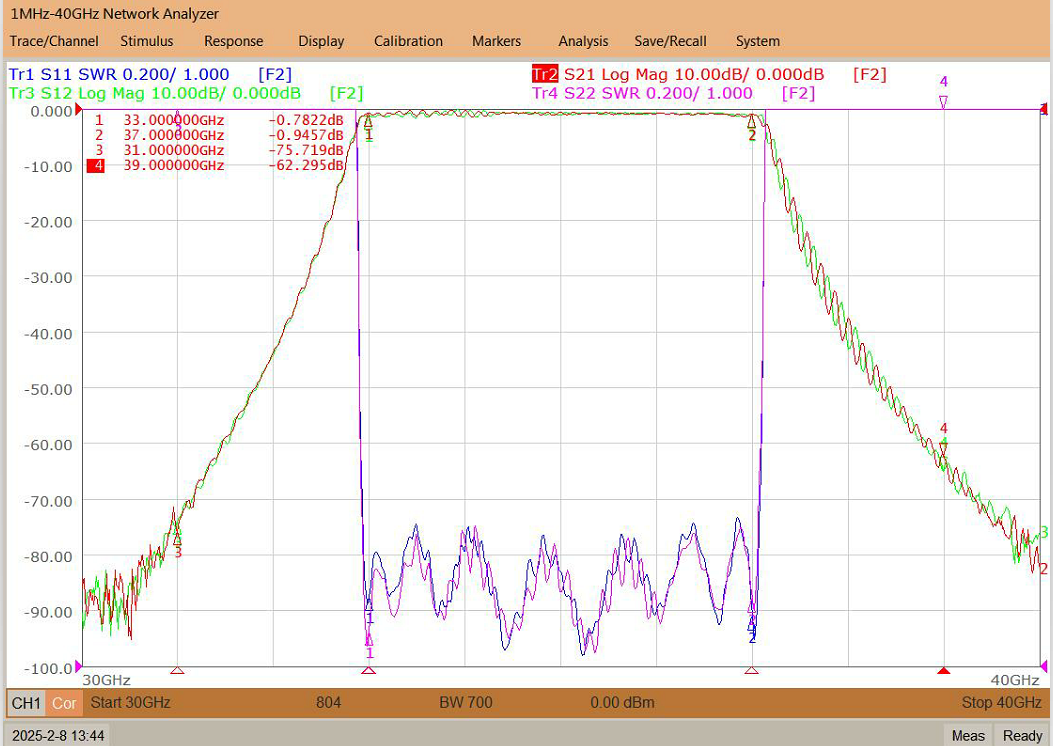Click the Meas status button
Screen dimensions: 1053x746
point(968,735)
